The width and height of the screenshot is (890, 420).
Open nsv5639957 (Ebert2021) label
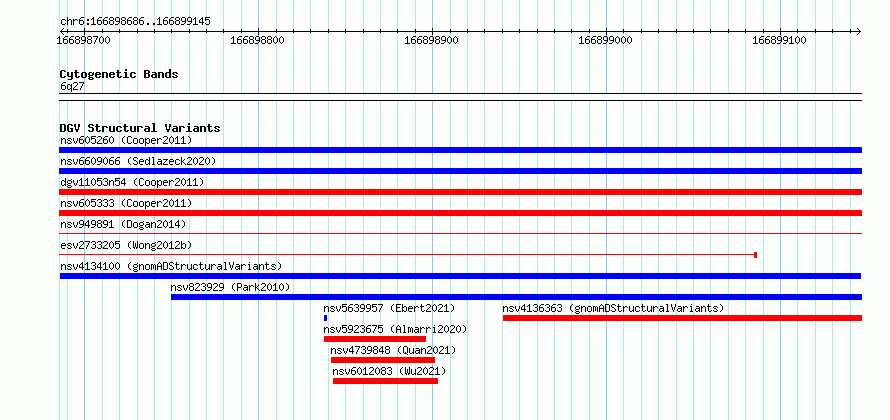pyautogui.click(x=389, y=308)
